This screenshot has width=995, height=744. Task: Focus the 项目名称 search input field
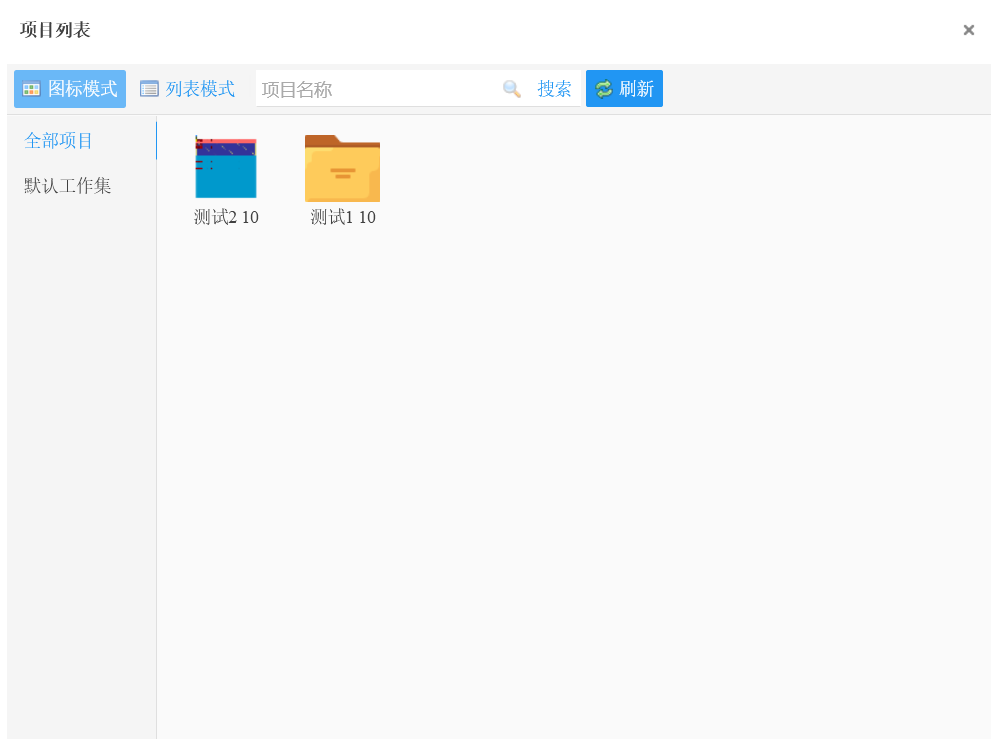click(x=375, y=89)
